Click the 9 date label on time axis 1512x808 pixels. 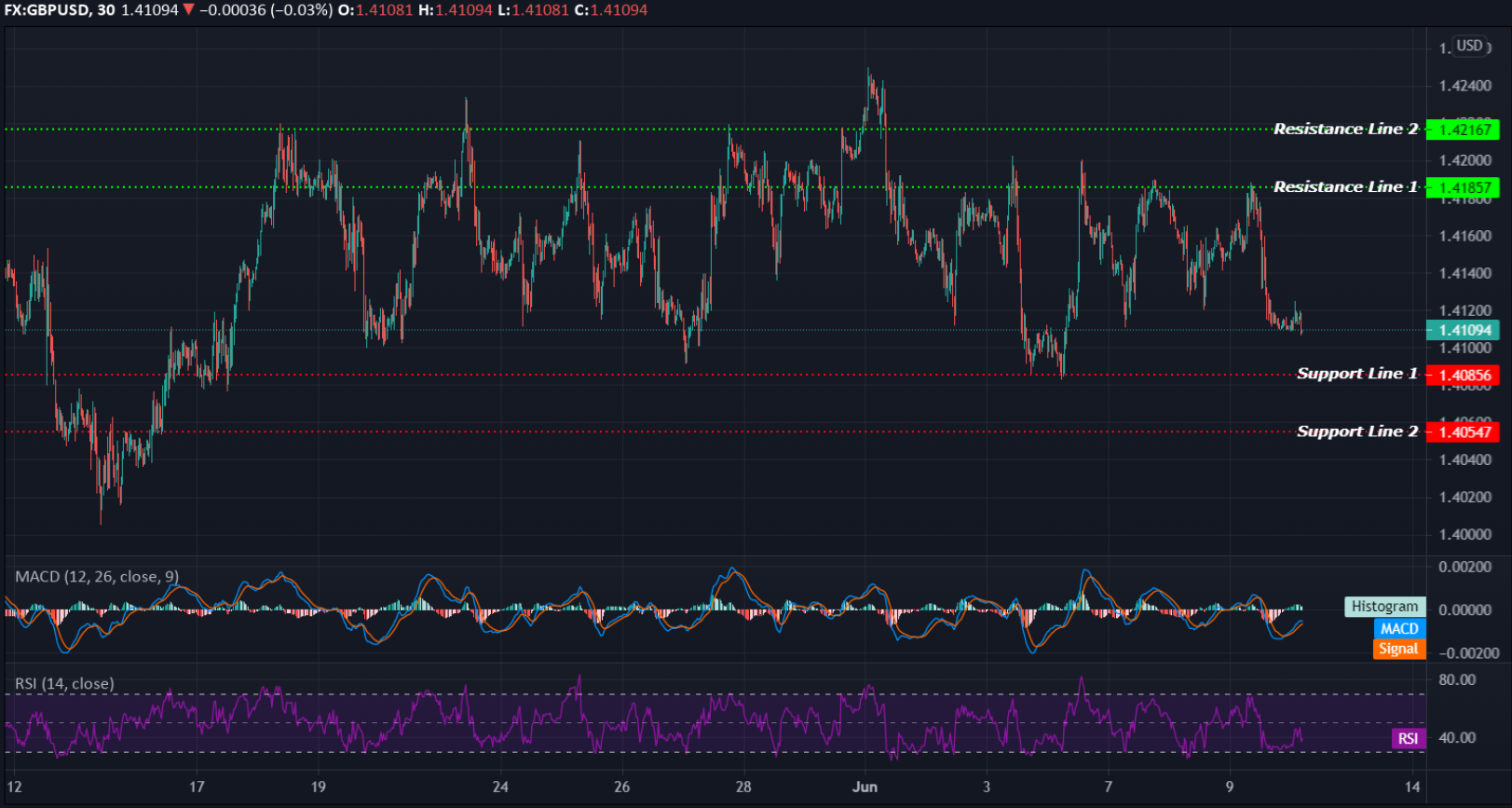tap(1230, 787)
